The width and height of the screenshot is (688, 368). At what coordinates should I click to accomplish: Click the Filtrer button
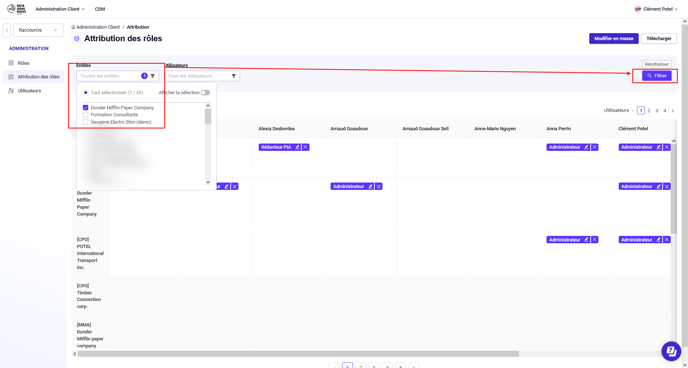656,76
